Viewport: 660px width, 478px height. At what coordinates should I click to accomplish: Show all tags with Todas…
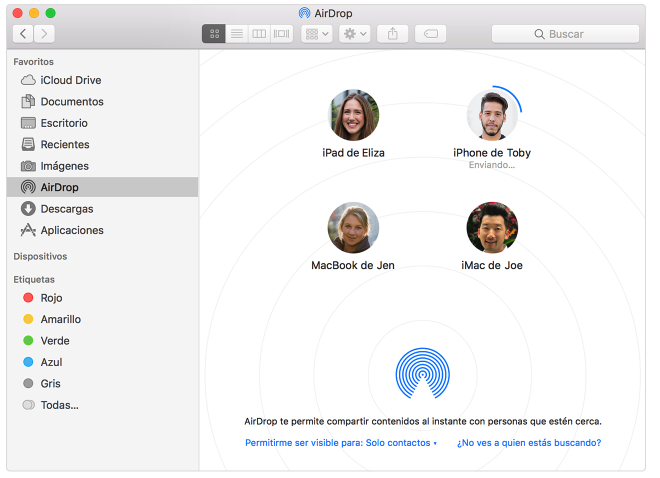(103, 405)
